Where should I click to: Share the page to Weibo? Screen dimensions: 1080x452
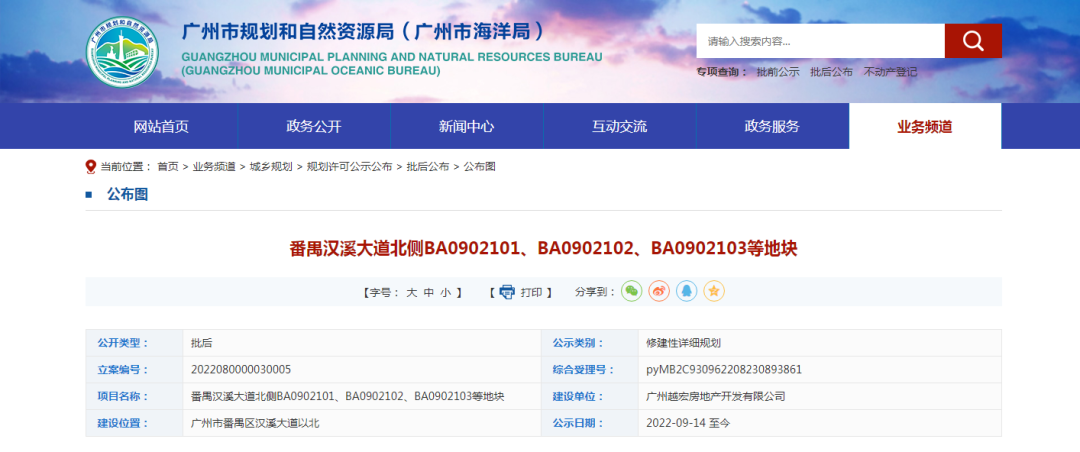point(658,291)
